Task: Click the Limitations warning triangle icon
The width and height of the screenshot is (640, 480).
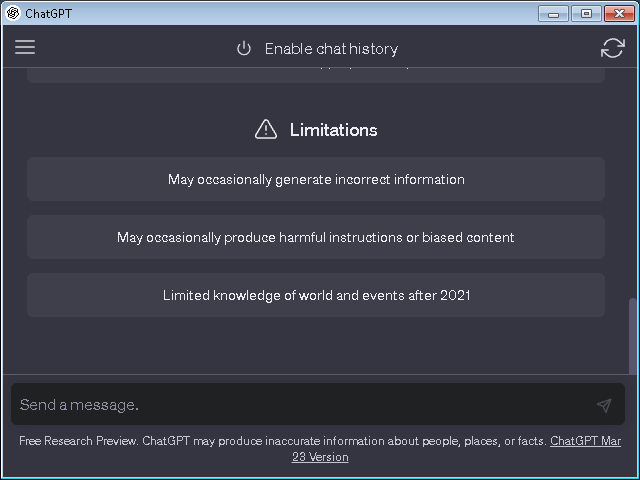Action: tap(266, 130)
